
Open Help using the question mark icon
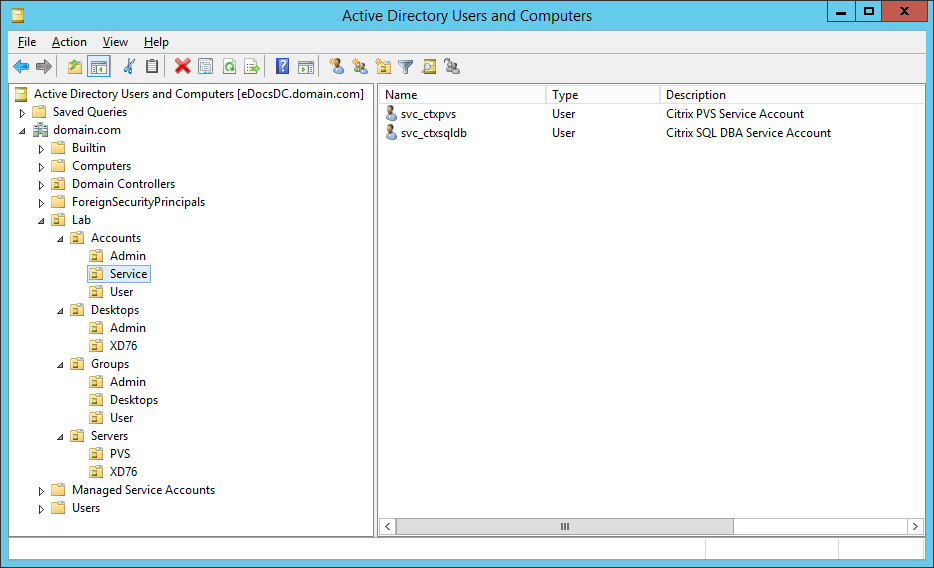282,67
